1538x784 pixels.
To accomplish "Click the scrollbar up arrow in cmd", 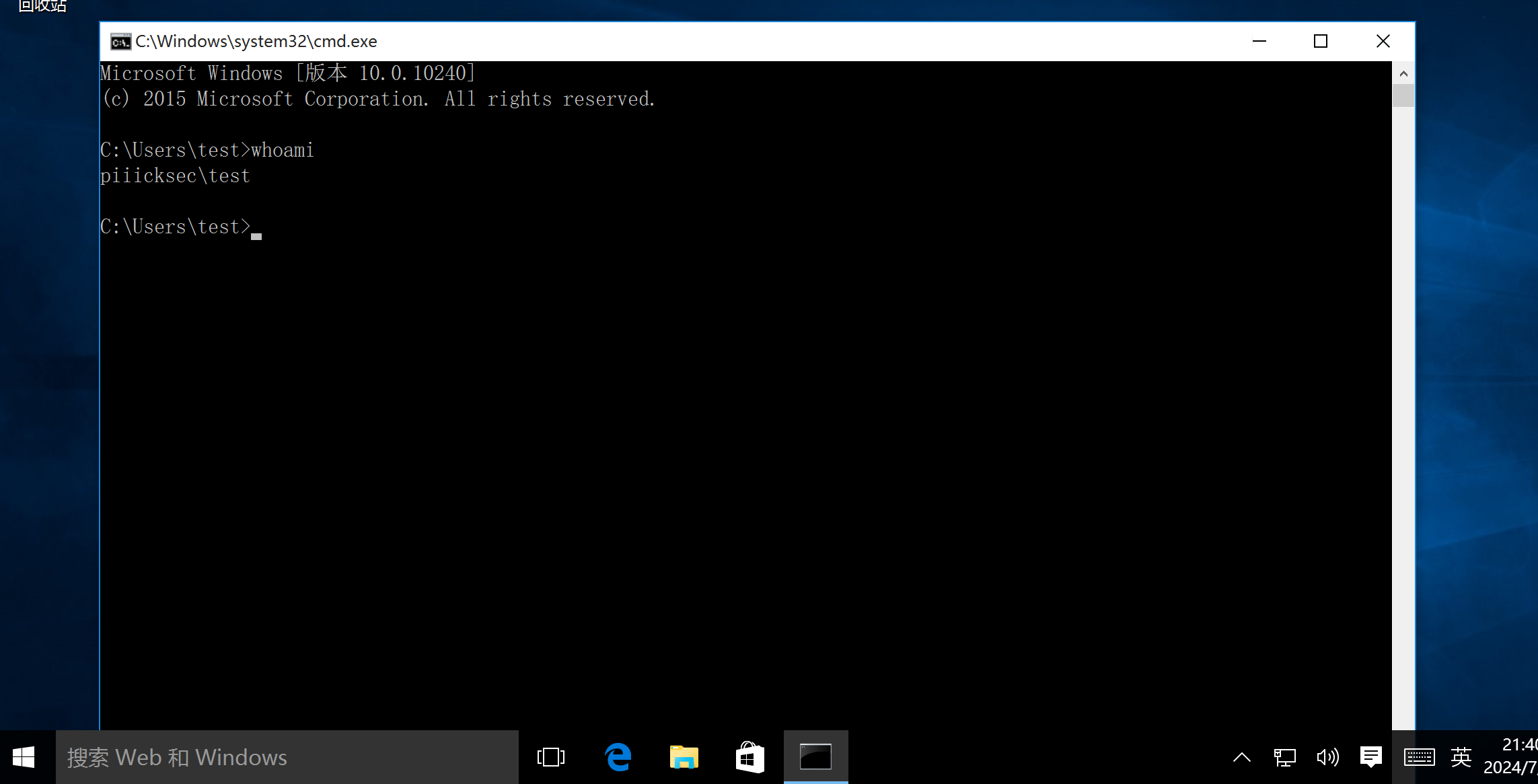I will click(1403, 73).
